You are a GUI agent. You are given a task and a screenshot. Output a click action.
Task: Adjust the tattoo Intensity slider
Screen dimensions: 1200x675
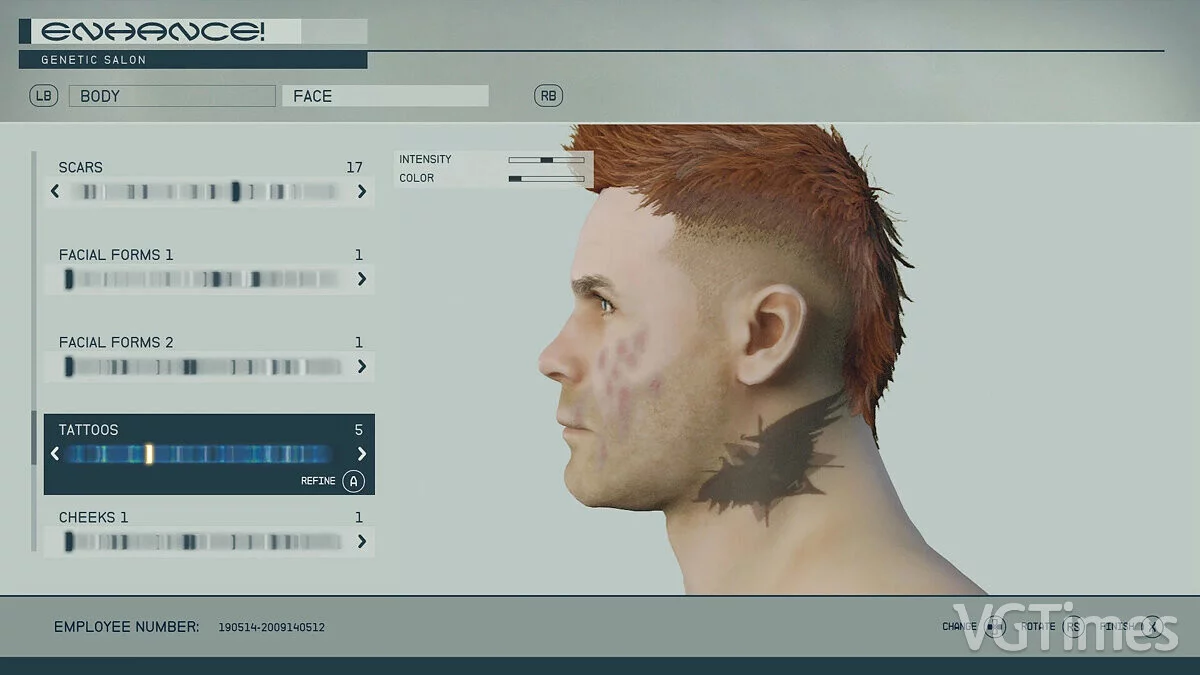[546, 160]
